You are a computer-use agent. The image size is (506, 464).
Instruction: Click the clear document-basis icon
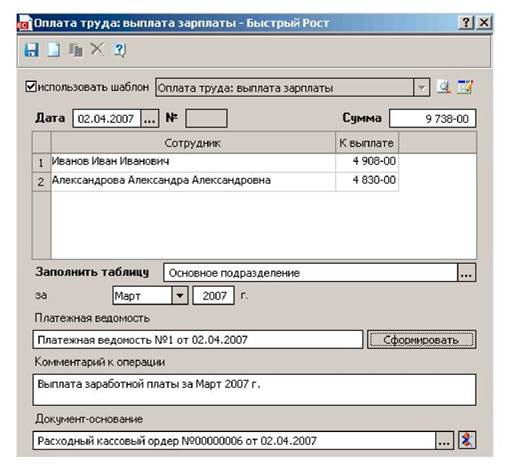467,440
